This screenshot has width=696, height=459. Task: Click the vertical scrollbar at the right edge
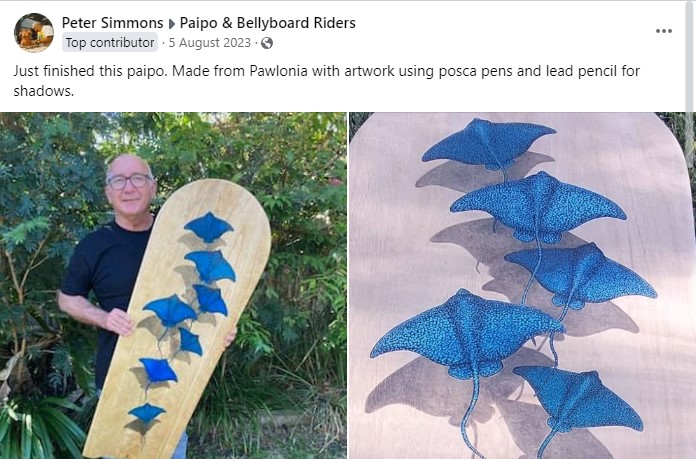690,57
